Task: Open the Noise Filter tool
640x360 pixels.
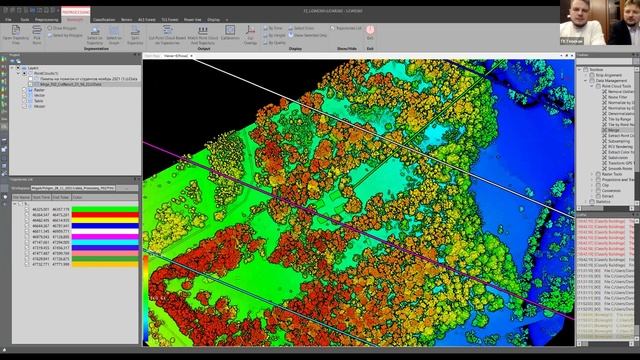Action: (x=615, y=97)
